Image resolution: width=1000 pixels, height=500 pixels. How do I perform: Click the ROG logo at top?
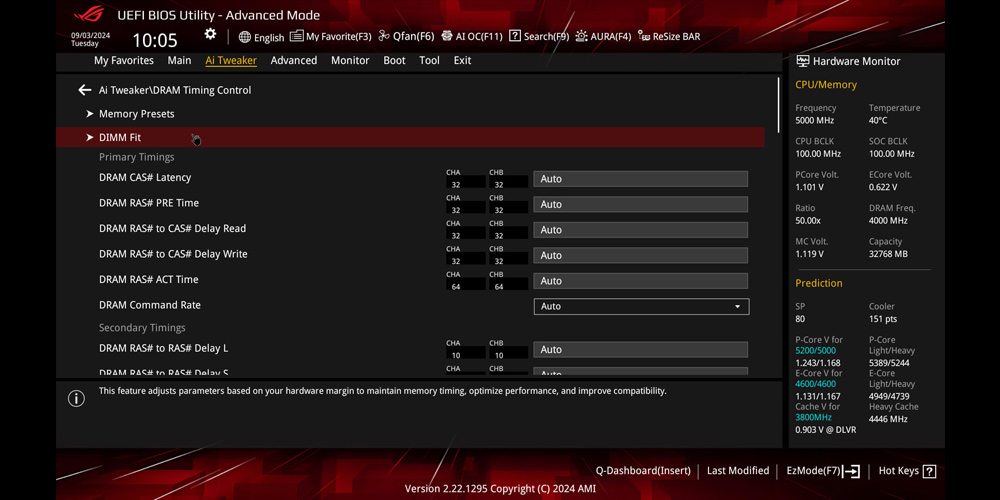pyautogui.click(x=89, y=14)
